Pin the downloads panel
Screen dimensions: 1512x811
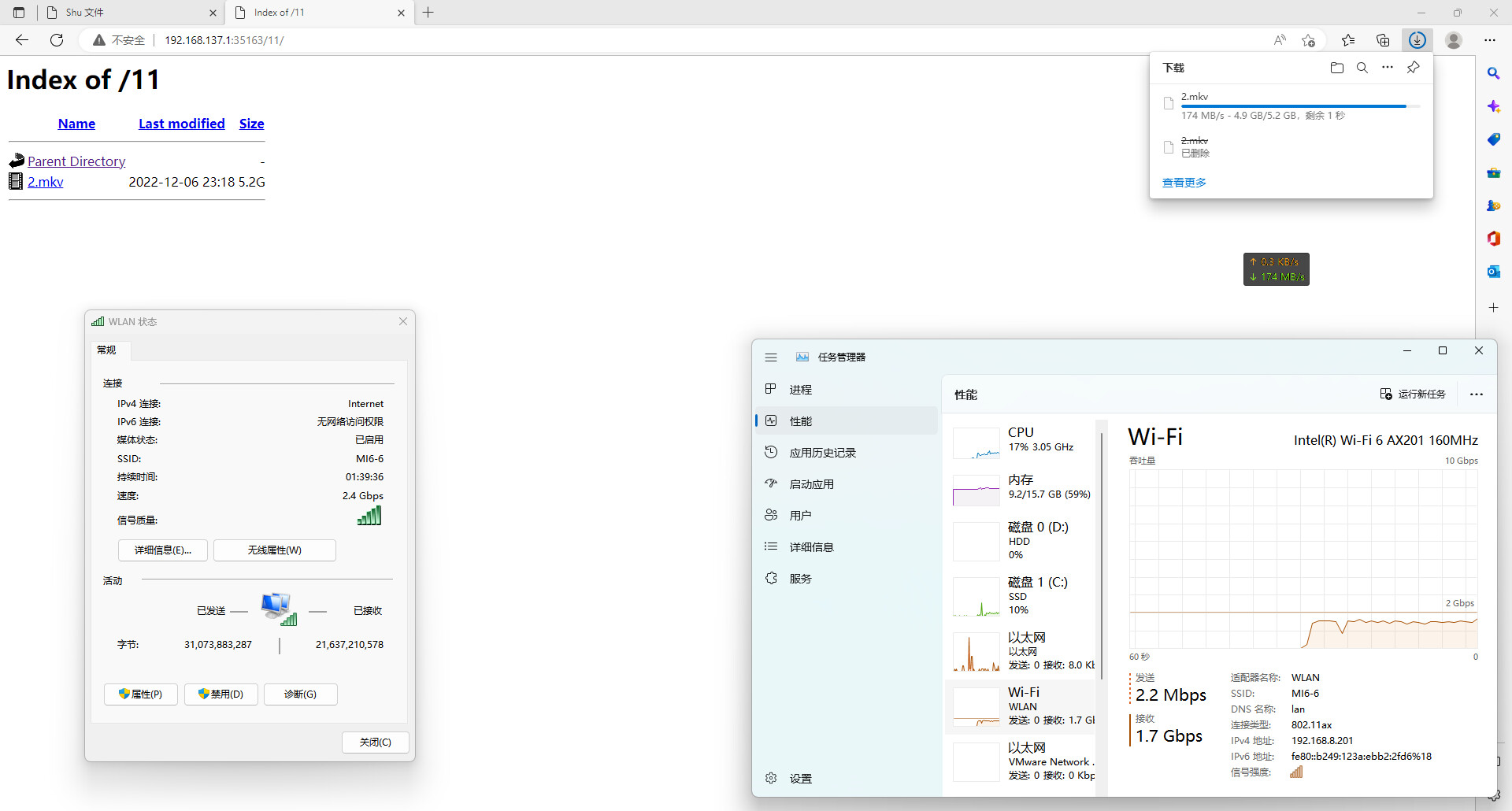(1414, 68)
